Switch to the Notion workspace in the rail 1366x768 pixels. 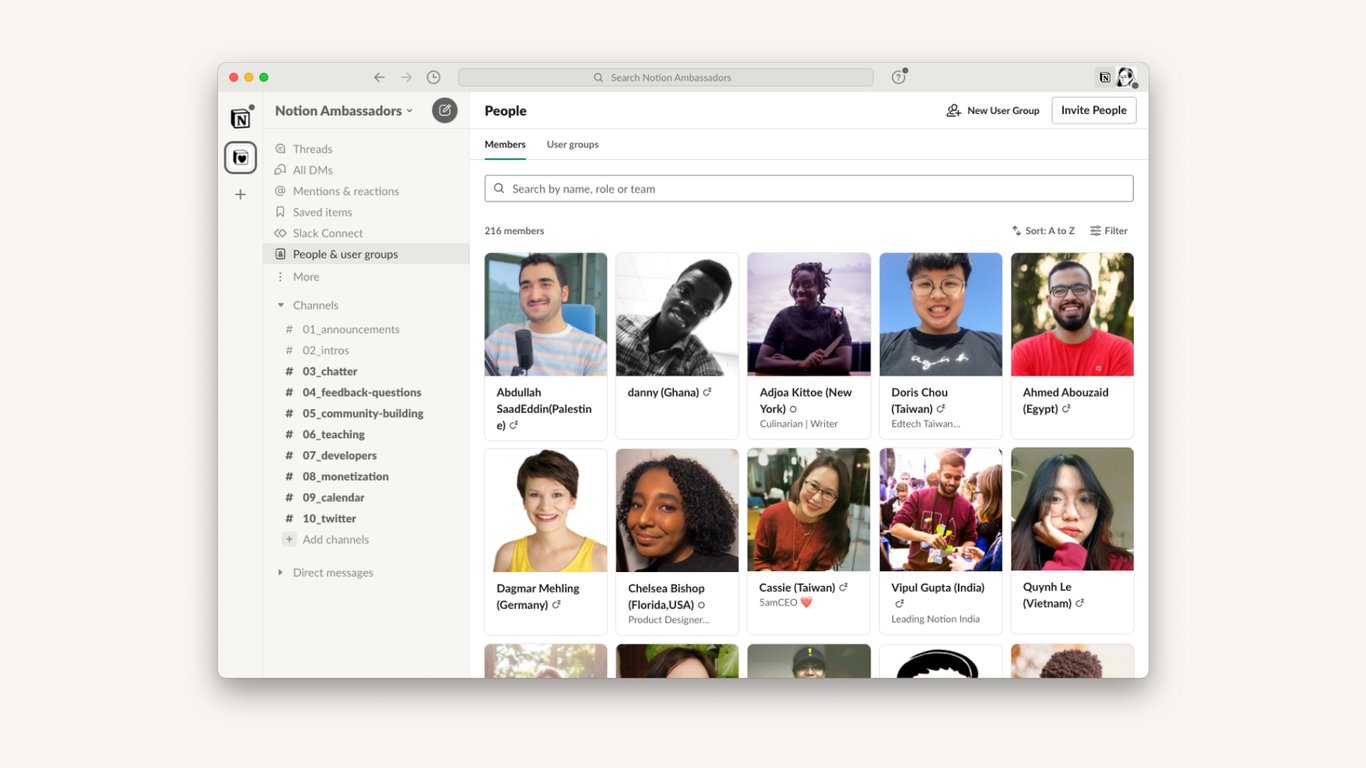240,117
